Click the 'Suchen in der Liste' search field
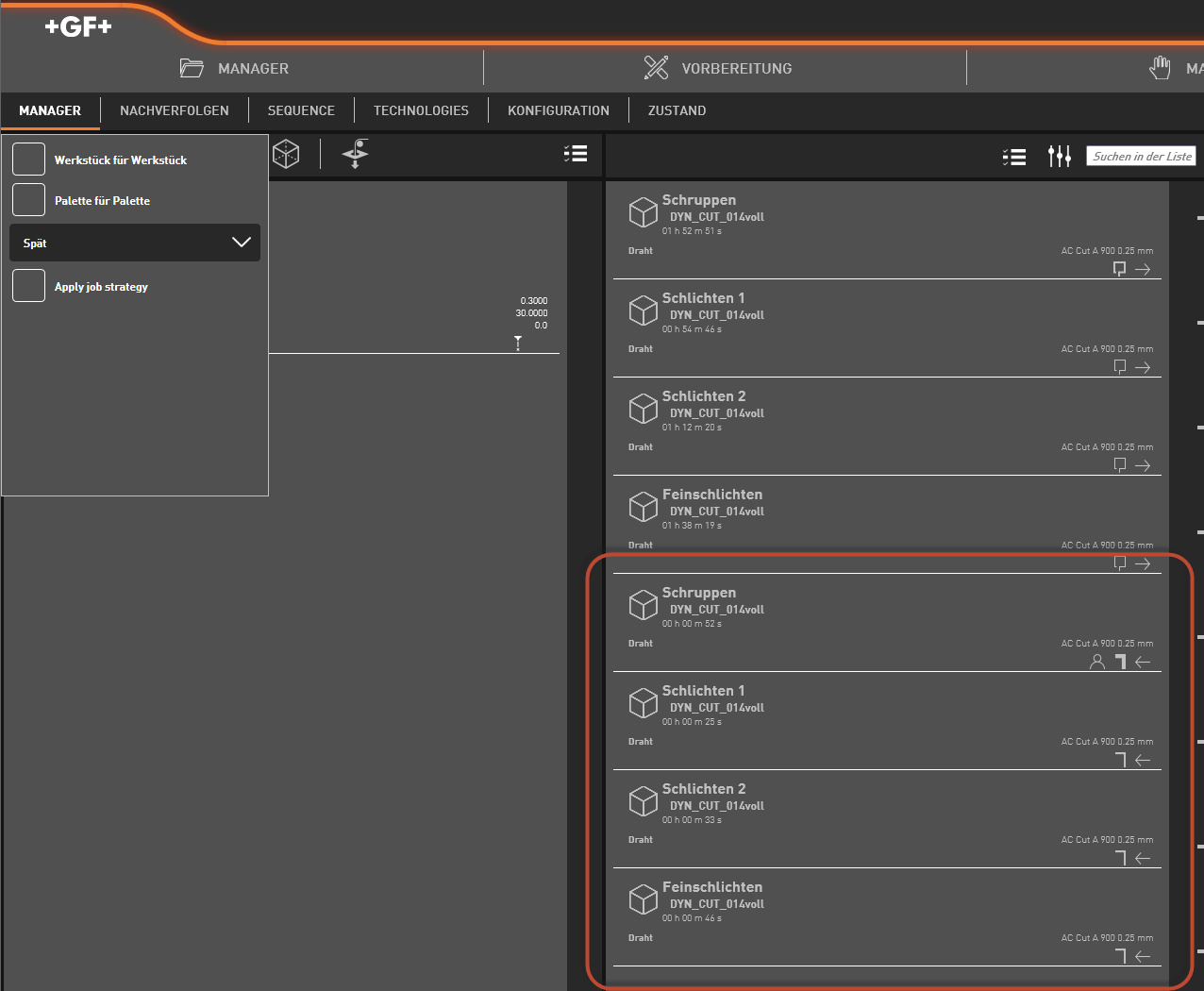1204x991 pixels. (1142, 157)
